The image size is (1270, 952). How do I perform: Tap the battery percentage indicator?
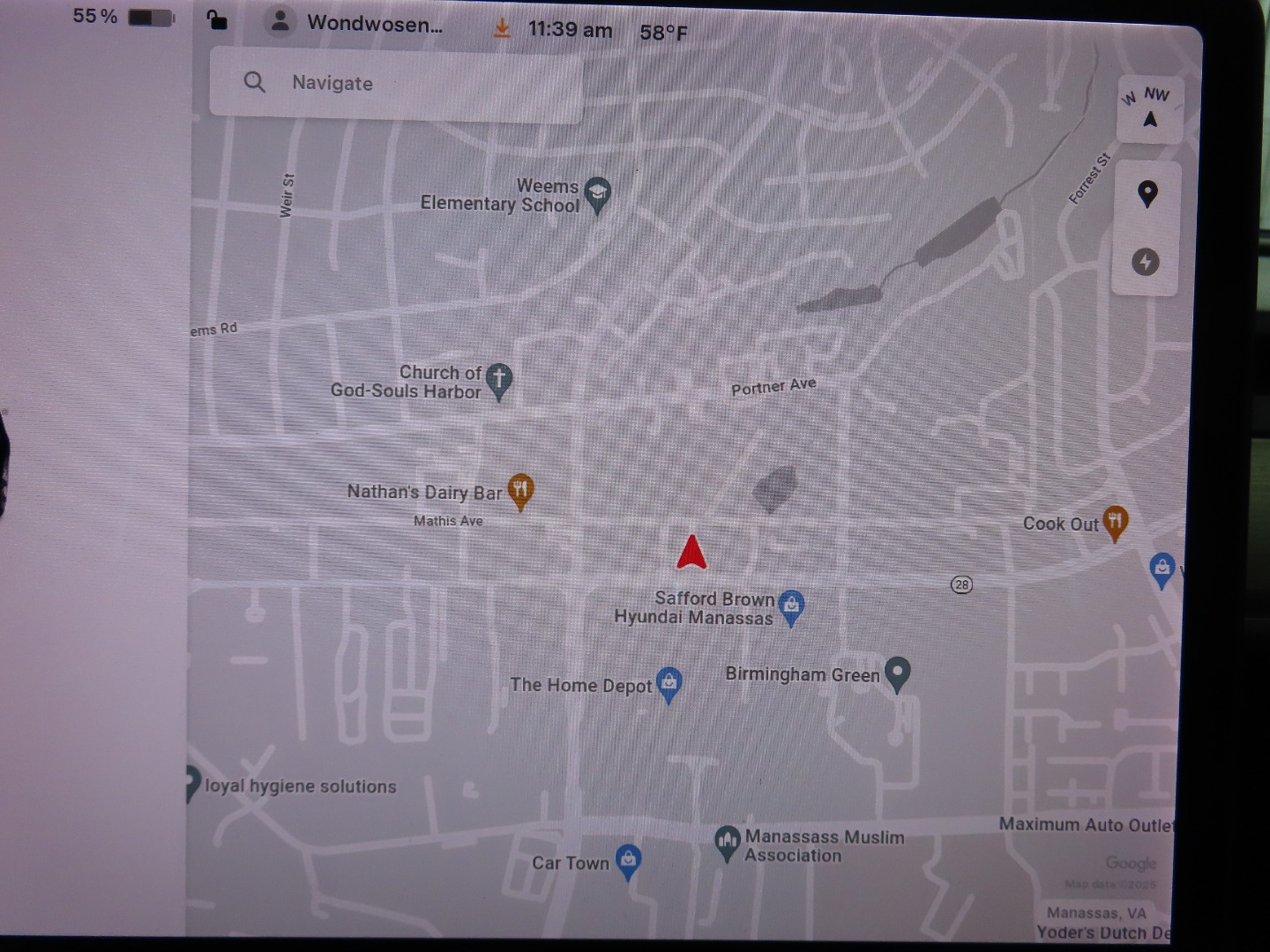tap(122, 17)
